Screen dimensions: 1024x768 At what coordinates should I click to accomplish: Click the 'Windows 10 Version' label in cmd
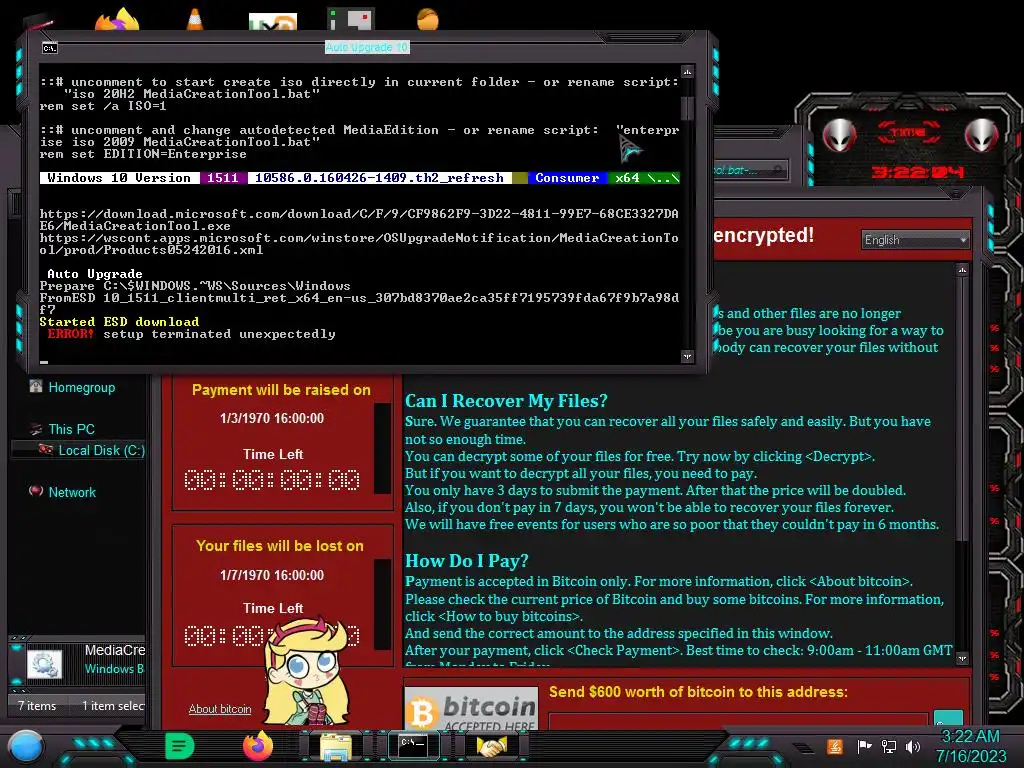[x=119, y=178]
